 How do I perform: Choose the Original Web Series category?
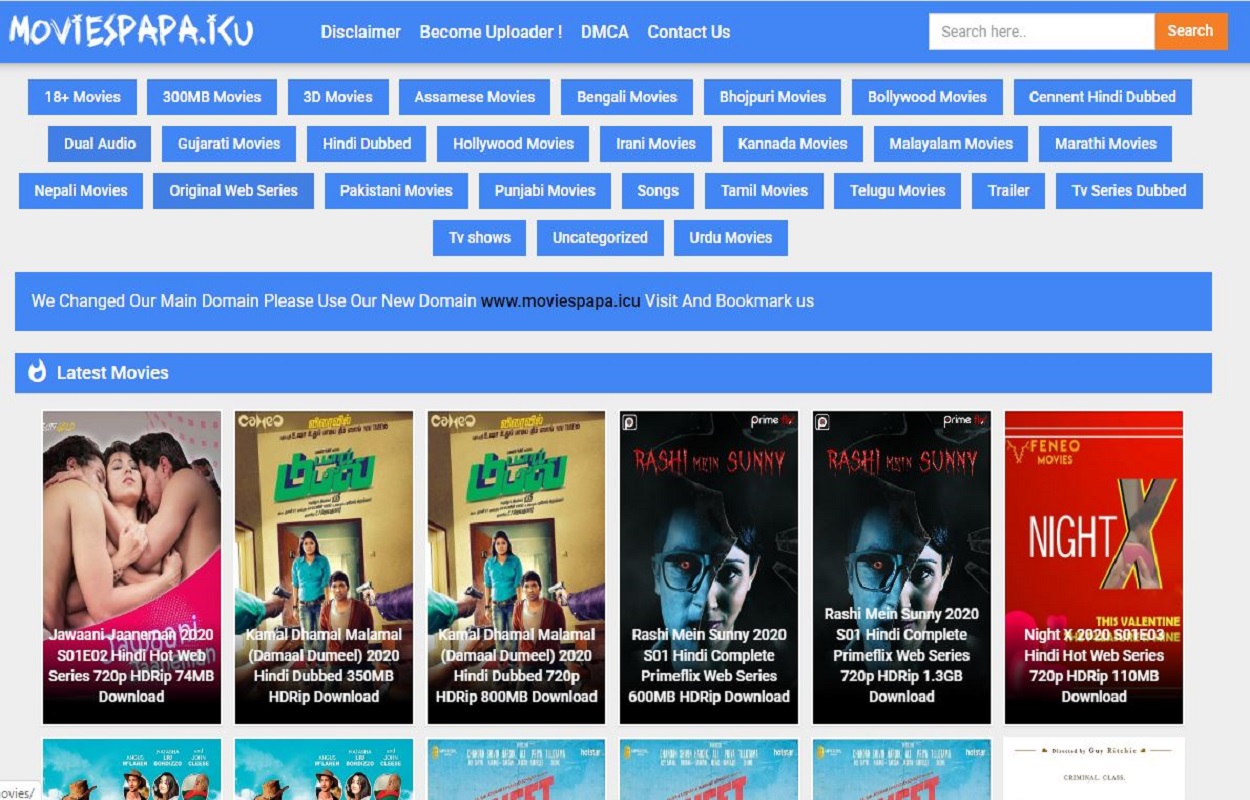233,191
